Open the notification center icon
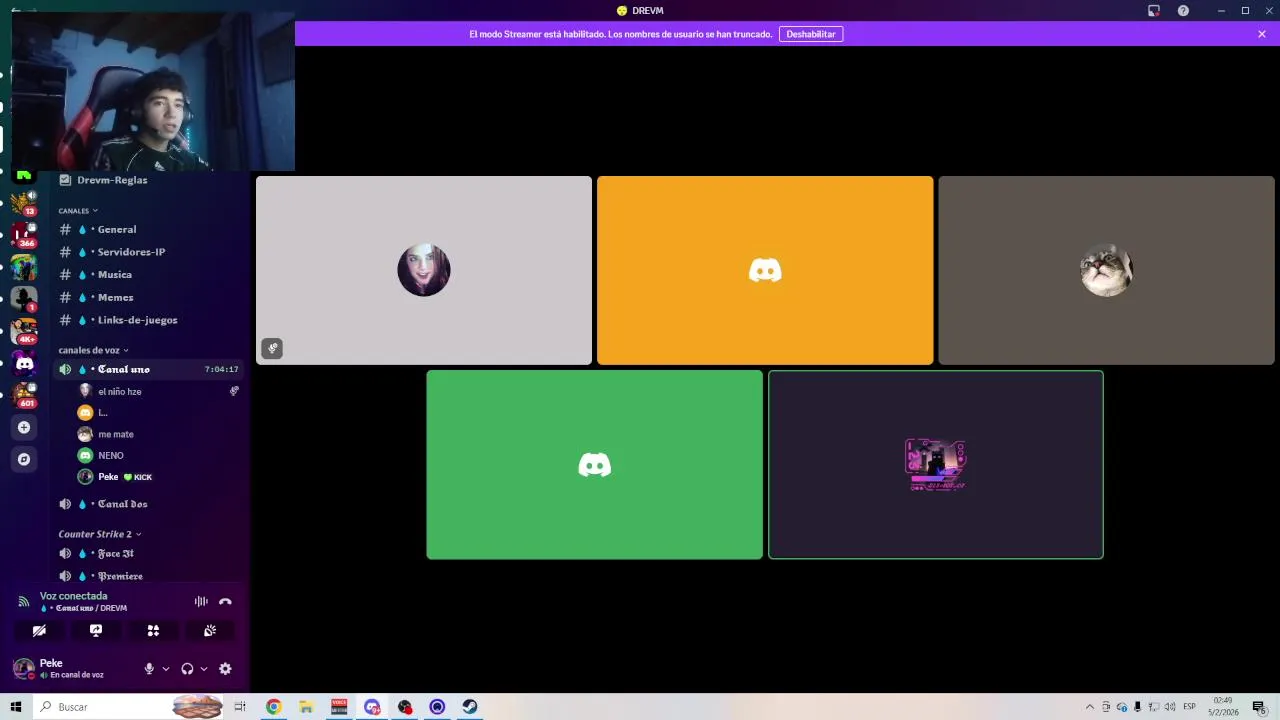Screen dimensions: 1280x720 pyautogui.click(x=1259, y=707)
